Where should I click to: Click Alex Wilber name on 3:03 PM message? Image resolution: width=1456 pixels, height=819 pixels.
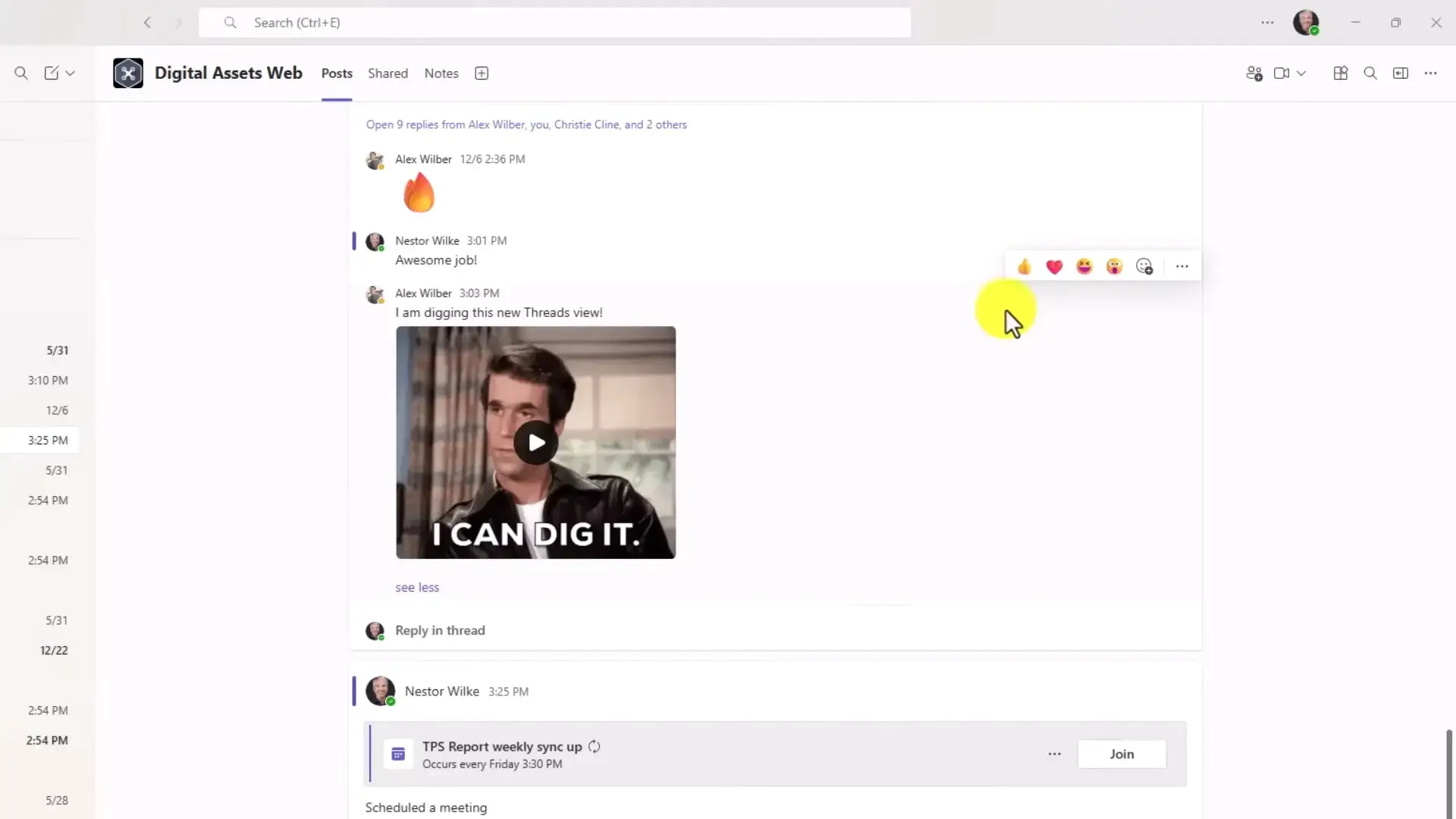coord(423,293)
